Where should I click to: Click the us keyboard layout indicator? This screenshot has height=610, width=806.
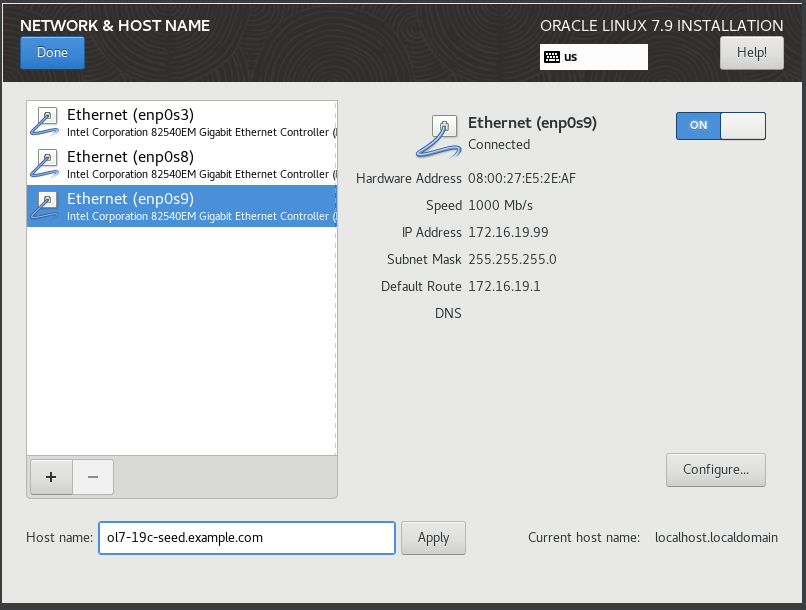coord(595,57)
